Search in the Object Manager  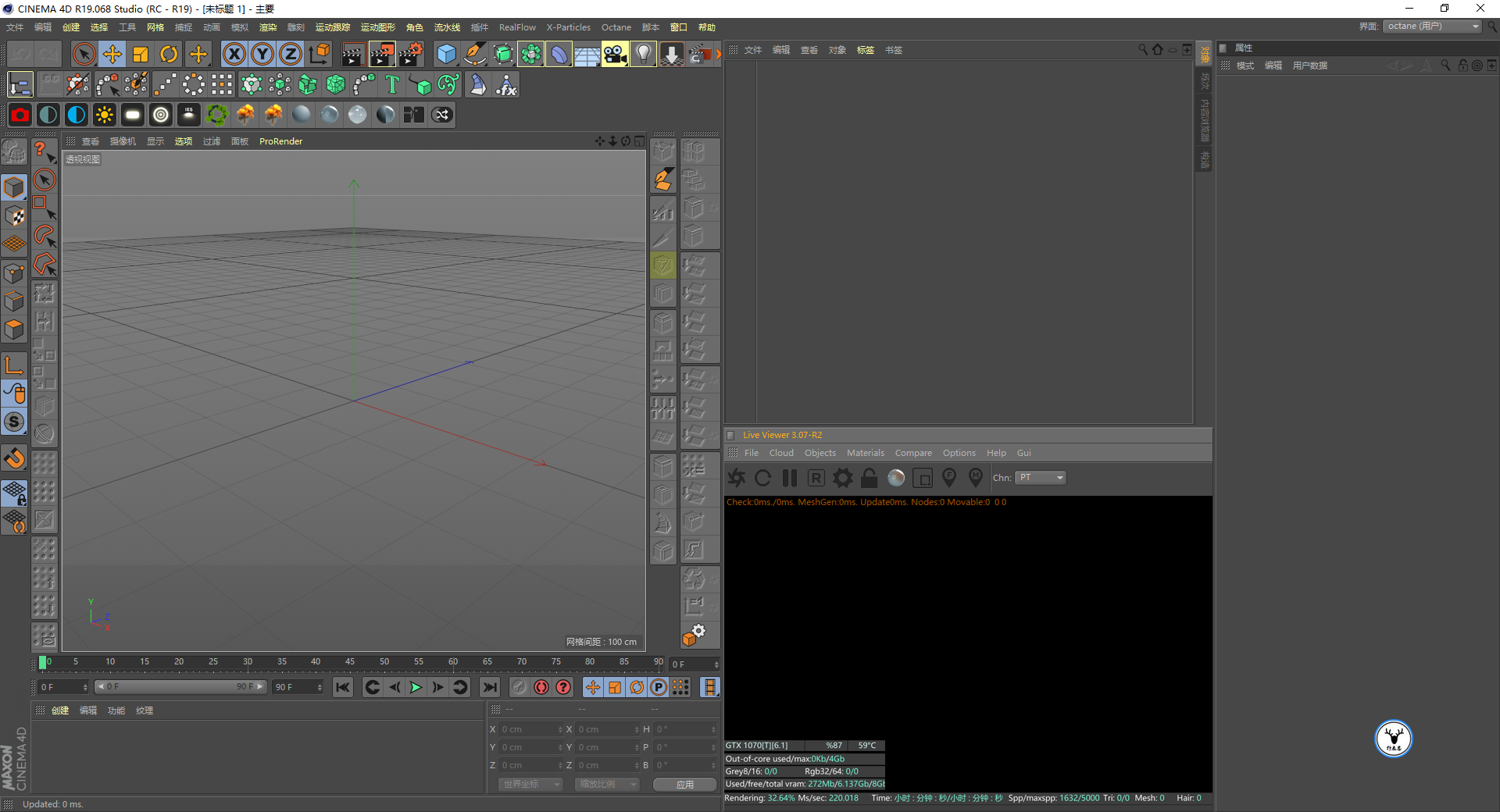(1143, 50)
